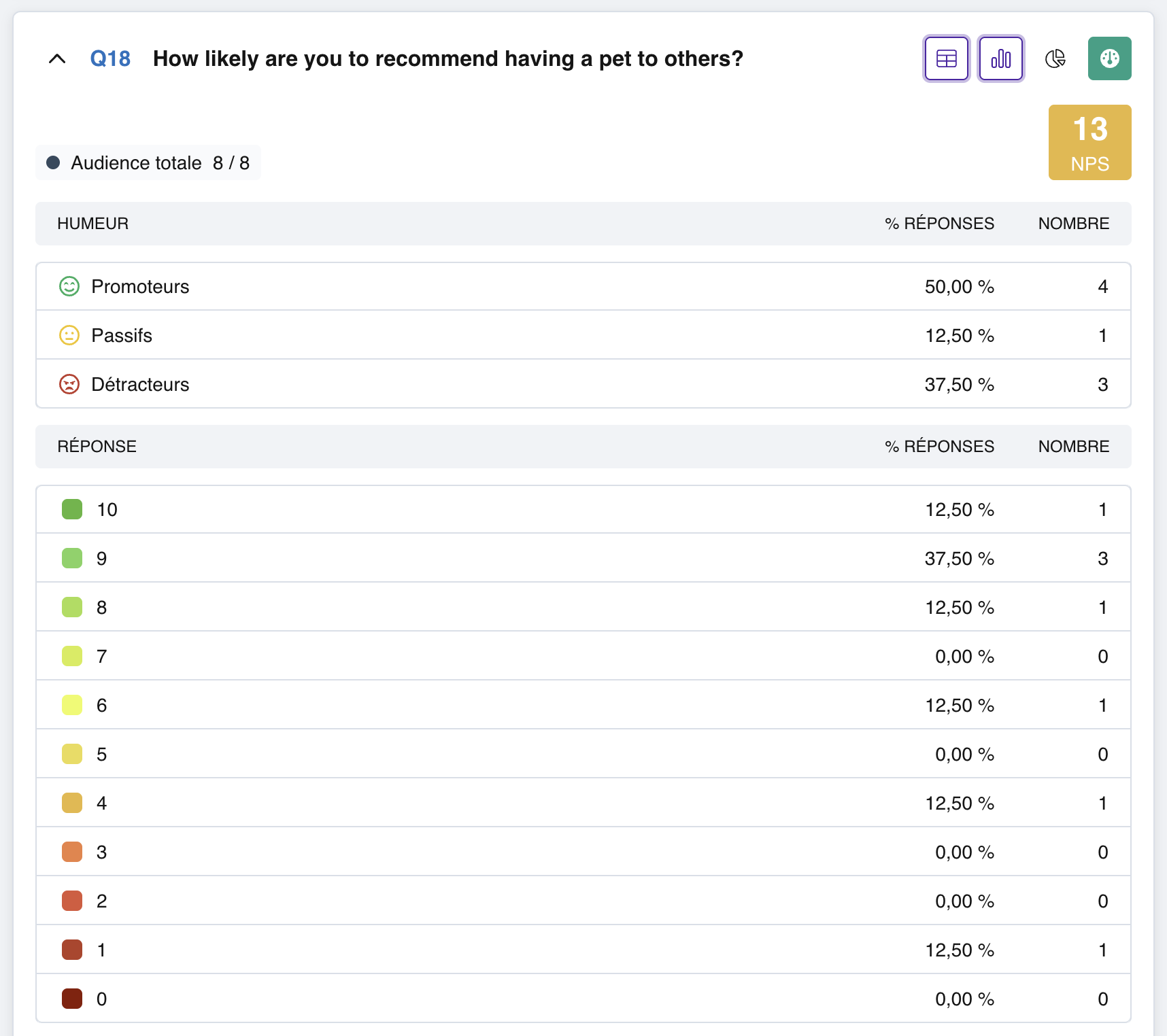Select the Audience totale 8 / 8 chip
1167x1036 pixels.
pos(148,163)
